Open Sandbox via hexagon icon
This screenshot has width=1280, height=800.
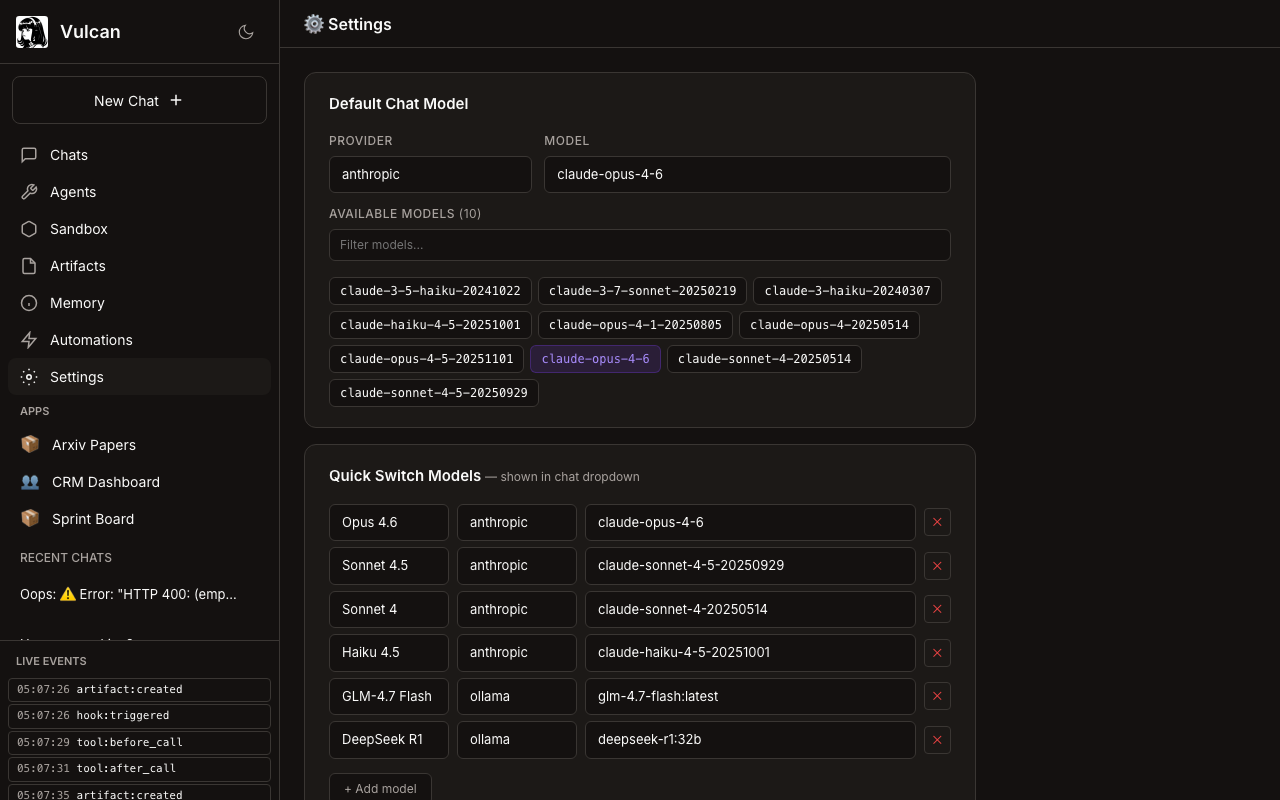point(29,229)
